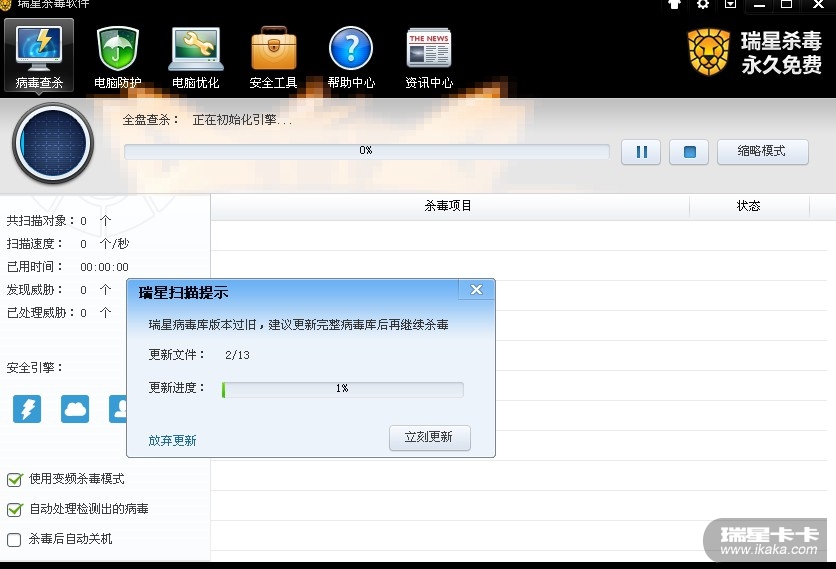Screen dimensions: 836x569
Task: Click the 0% scan progress bar
Action: pos(366,151)
